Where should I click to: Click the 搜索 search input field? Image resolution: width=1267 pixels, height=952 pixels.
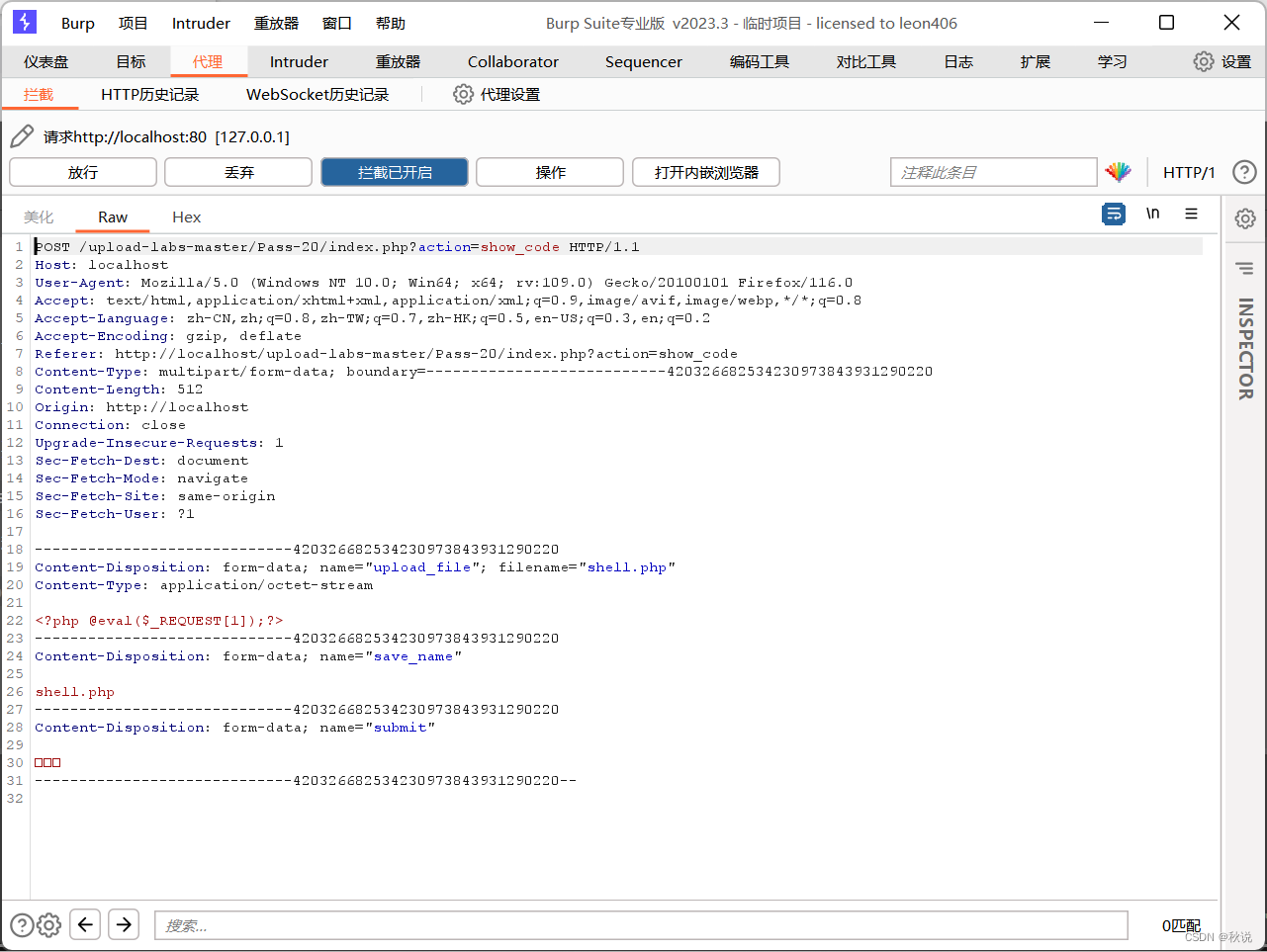point(641,925)
